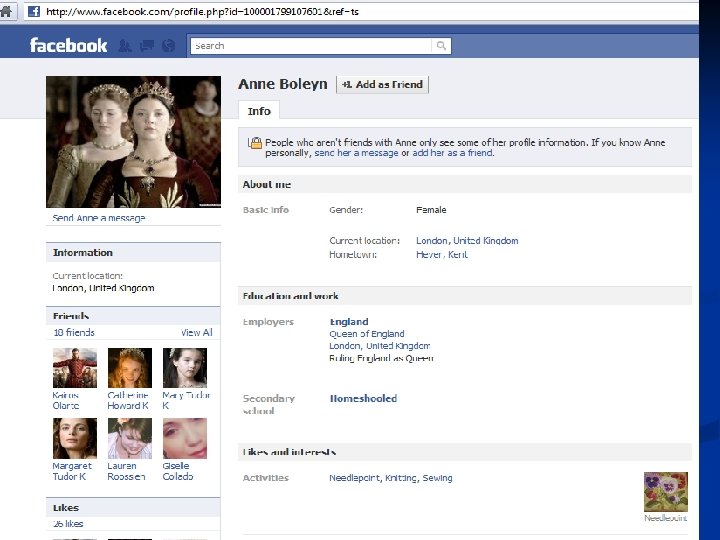This screenshot has height=540, width=720.
Task: Open London, United Kingdom current location link
Action: 467,241
